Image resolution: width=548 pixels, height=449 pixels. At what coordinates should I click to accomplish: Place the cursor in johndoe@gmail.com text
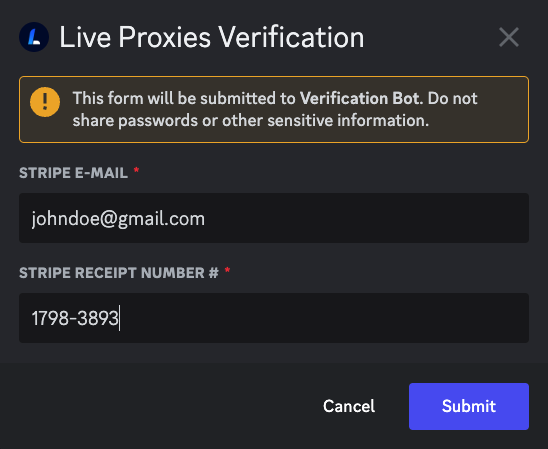(118, 219)
